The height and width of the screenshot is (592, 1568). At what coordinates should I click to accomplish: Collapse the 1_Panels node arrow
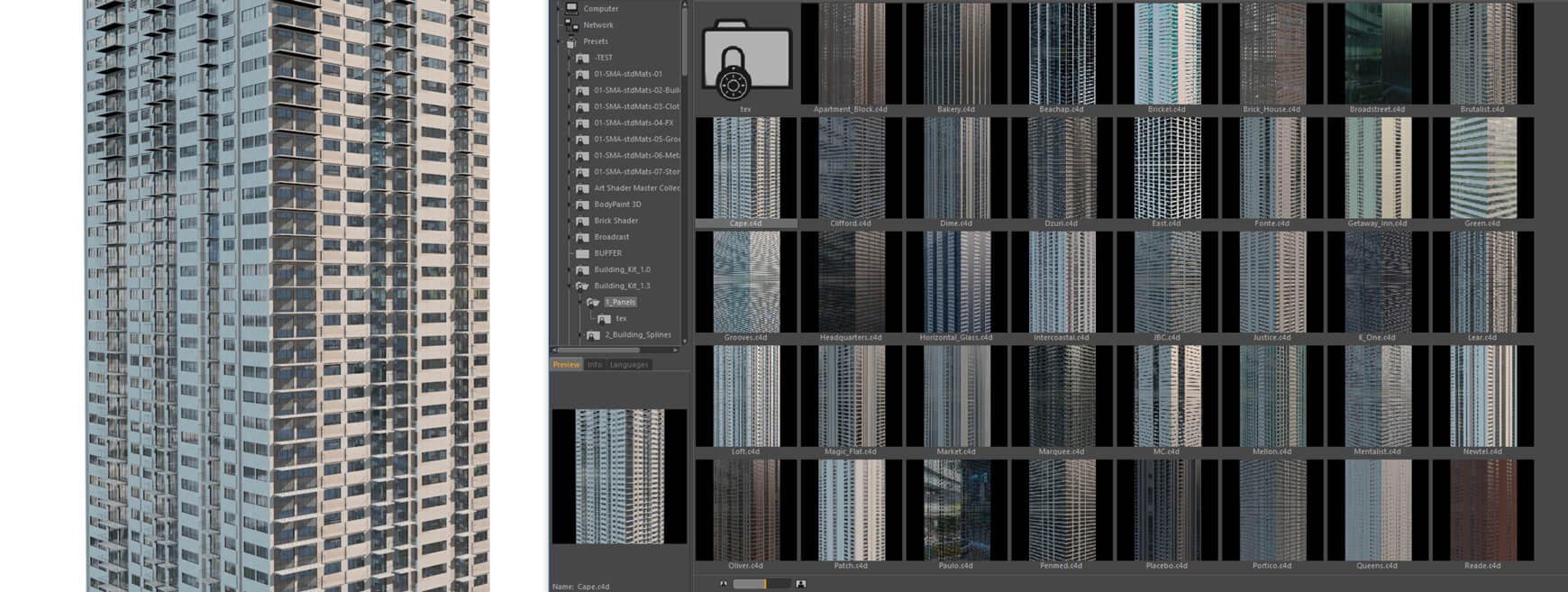580,302
